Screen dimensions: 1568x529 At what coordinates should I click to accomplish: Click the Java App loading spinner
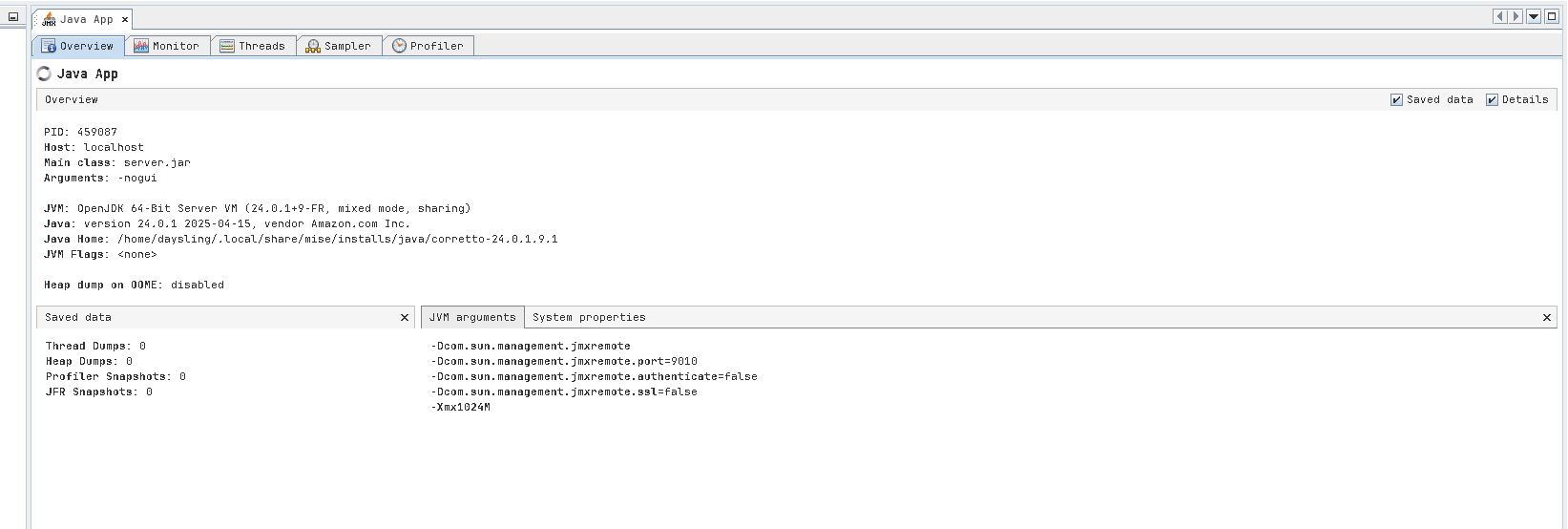[44, 74]
